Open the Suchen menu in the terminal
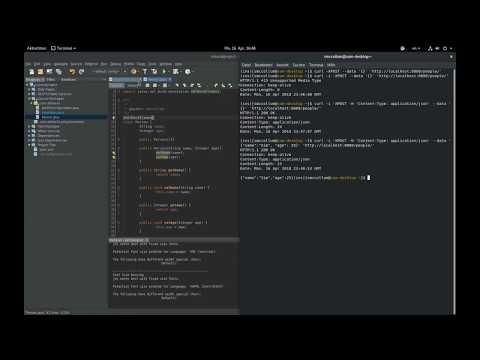 tap(299, 65)
